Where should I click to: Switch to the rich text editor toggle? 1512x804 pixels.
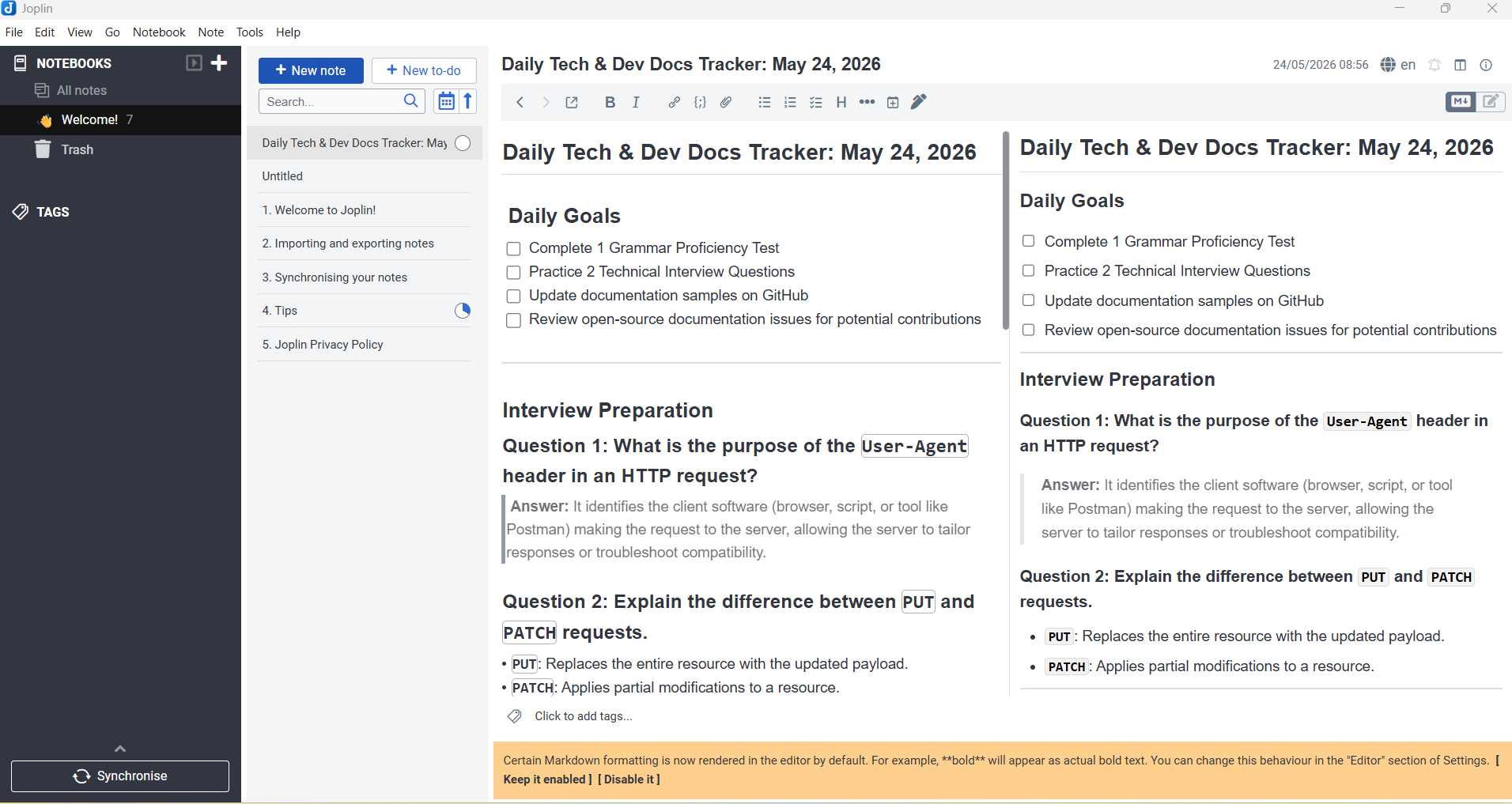pyautogui.click(x=1491, y=102)
